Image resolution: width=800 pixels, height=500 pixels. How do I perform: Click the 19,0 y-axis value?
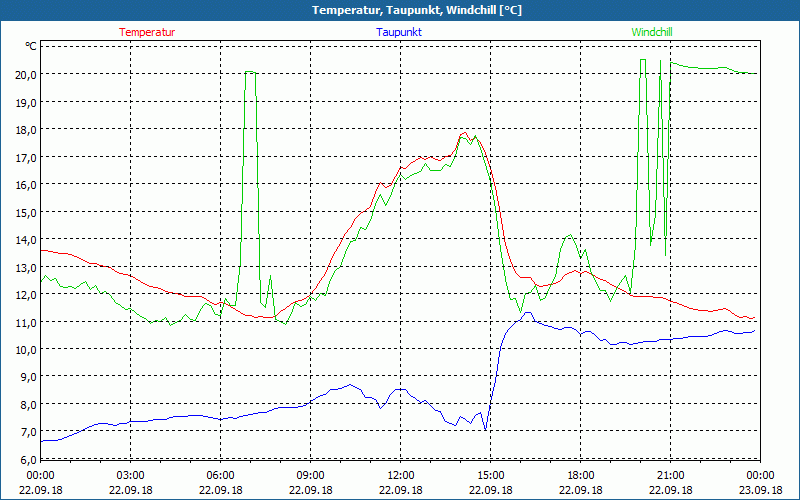coord(26,102)
